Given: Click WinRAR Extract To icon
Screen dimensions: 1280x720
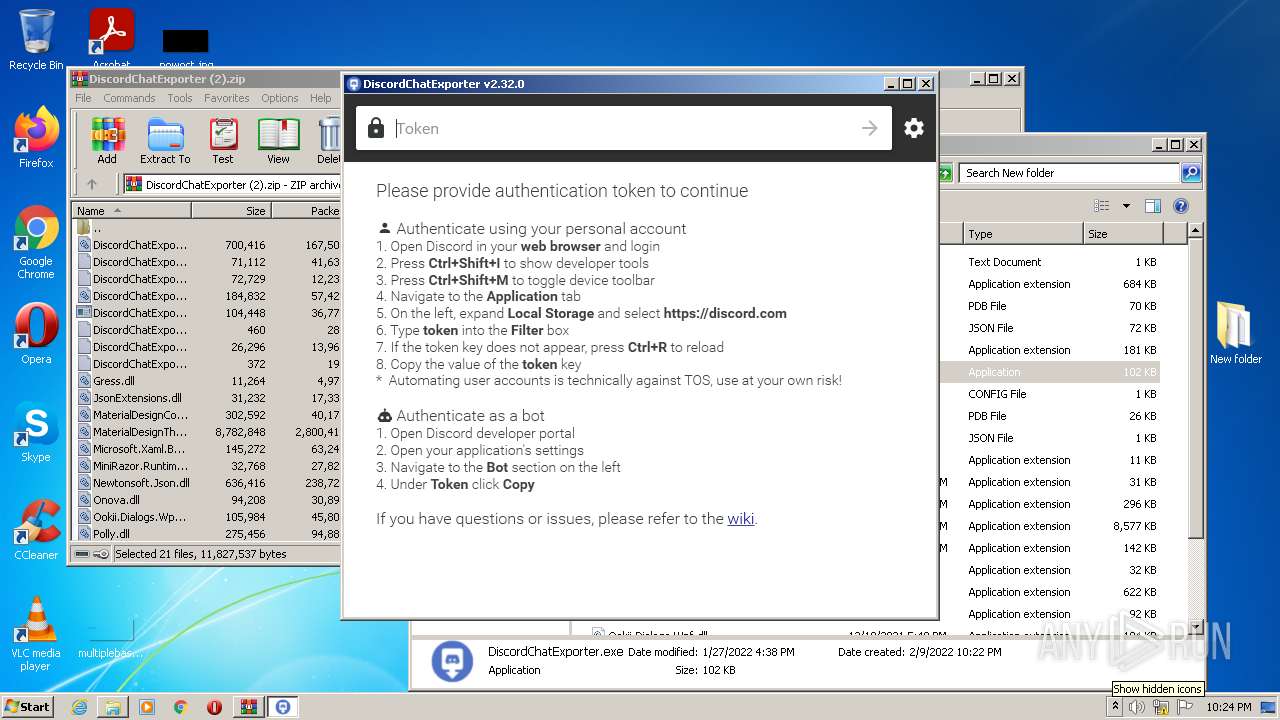Looking at the screenshot, I should point(165,140).
